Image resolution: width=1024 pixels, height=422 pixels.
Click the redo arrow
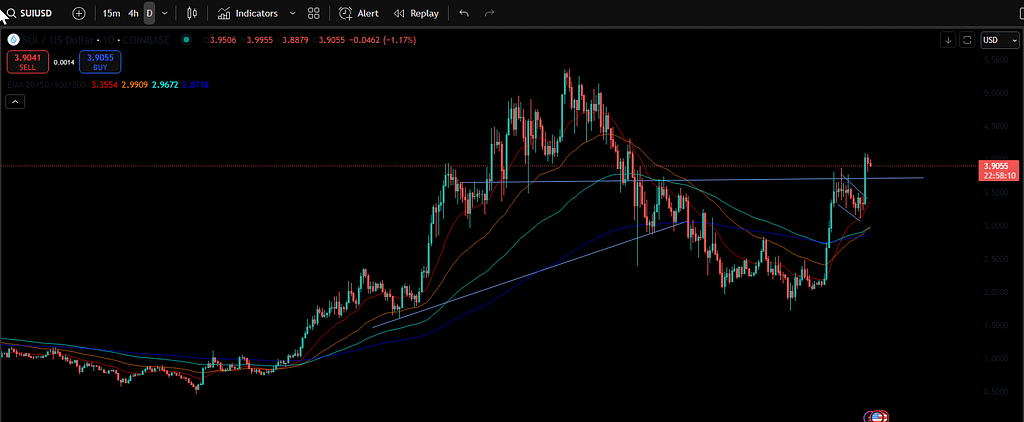[x=489, y=14]
